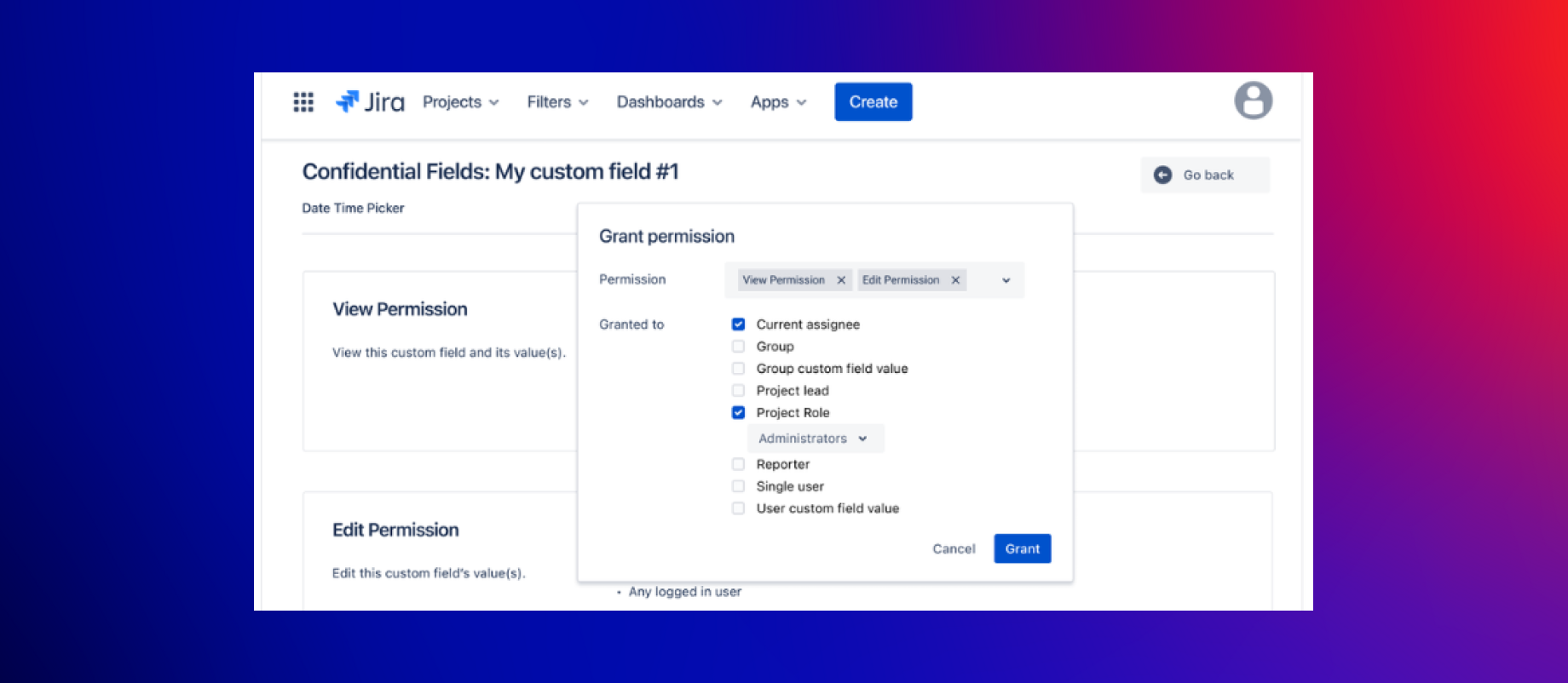The width and height of the screenshot is (1568, 683).
Task: Click the Jira logo
Action: pos(370,102)
